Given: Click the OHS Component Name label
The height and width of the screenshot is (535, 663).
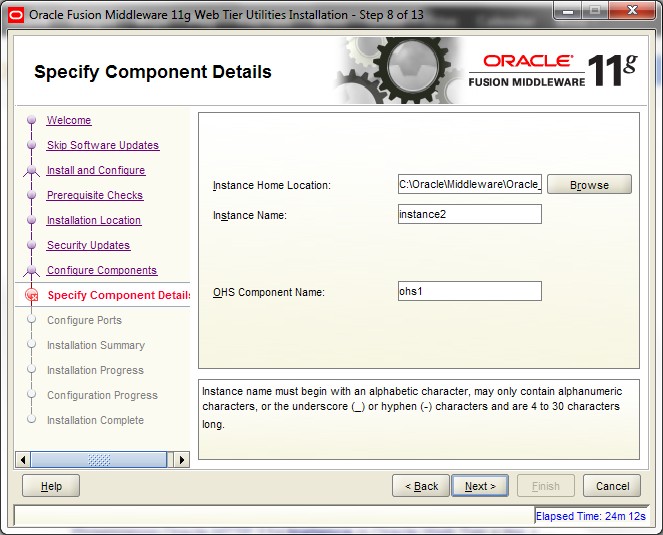Looking at the screenshot, I should coord(269,292).
